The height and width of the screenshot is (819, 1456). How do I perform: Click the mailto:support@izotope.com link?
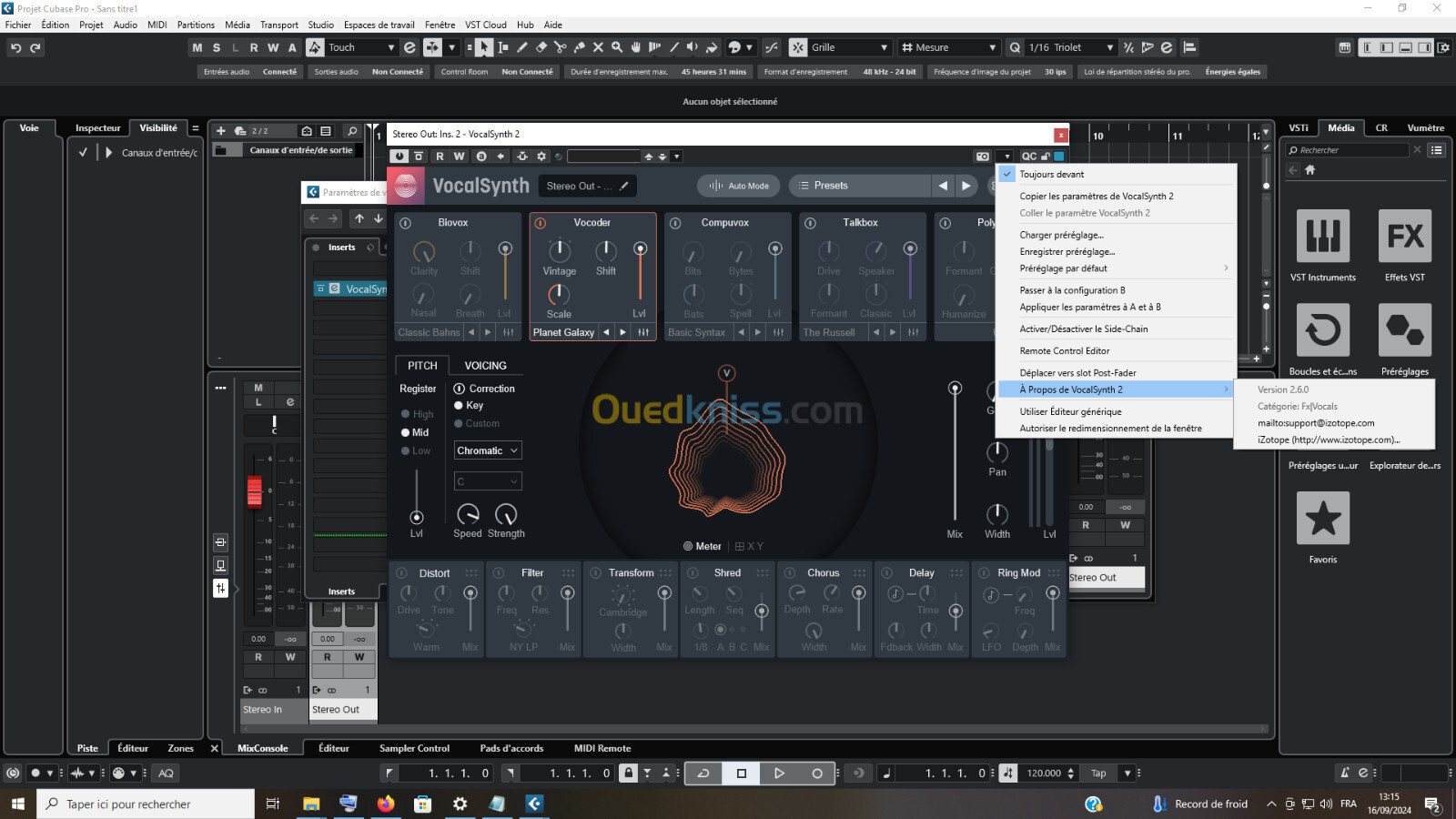(x=1316, y=423)
